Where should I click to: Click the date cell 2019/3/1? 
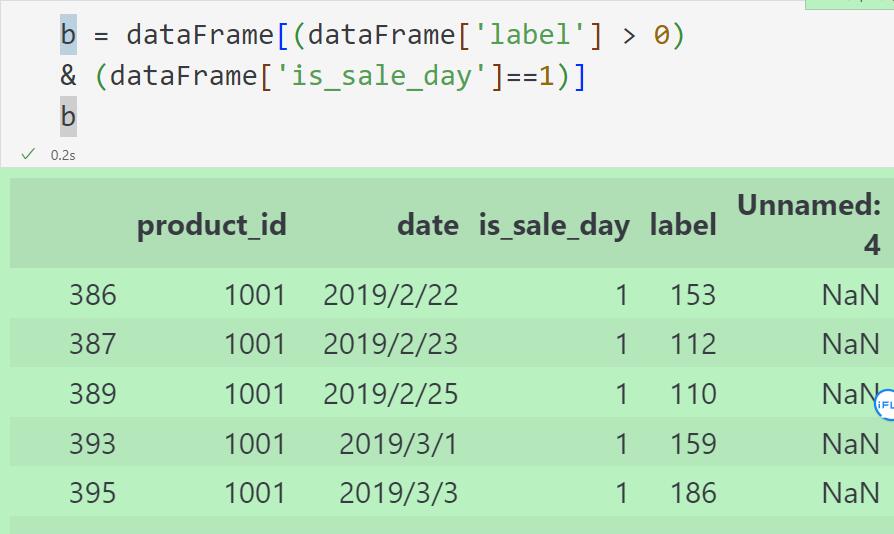[x=399, y=443]
